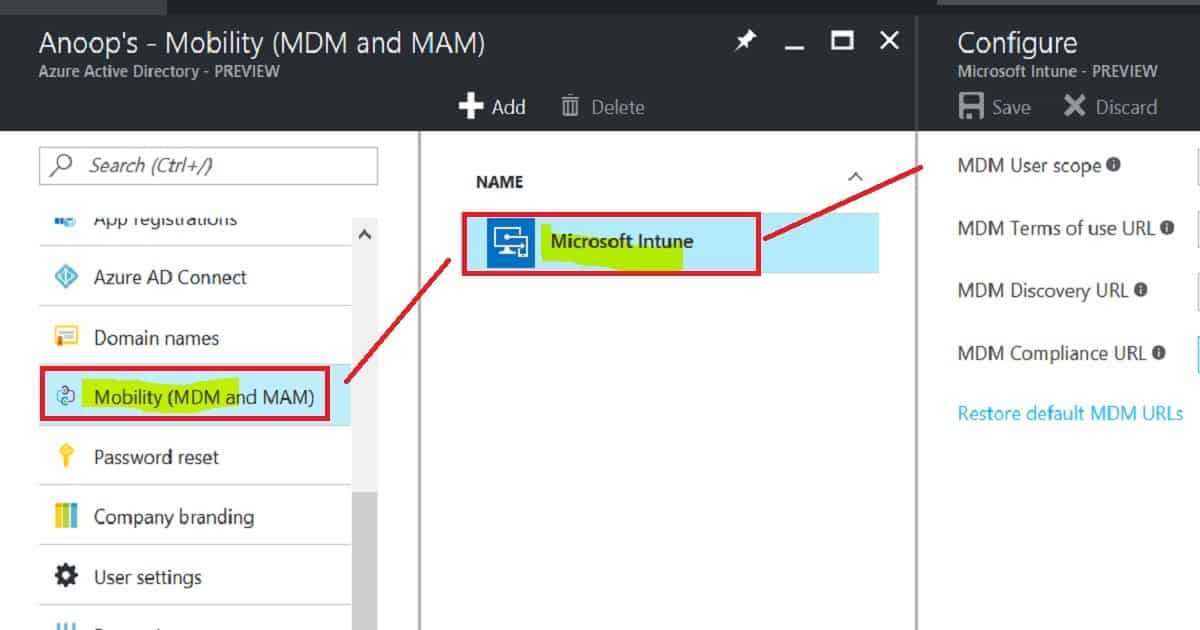
Task: Click the search magnifier icon
Action: tap(61, 165)
